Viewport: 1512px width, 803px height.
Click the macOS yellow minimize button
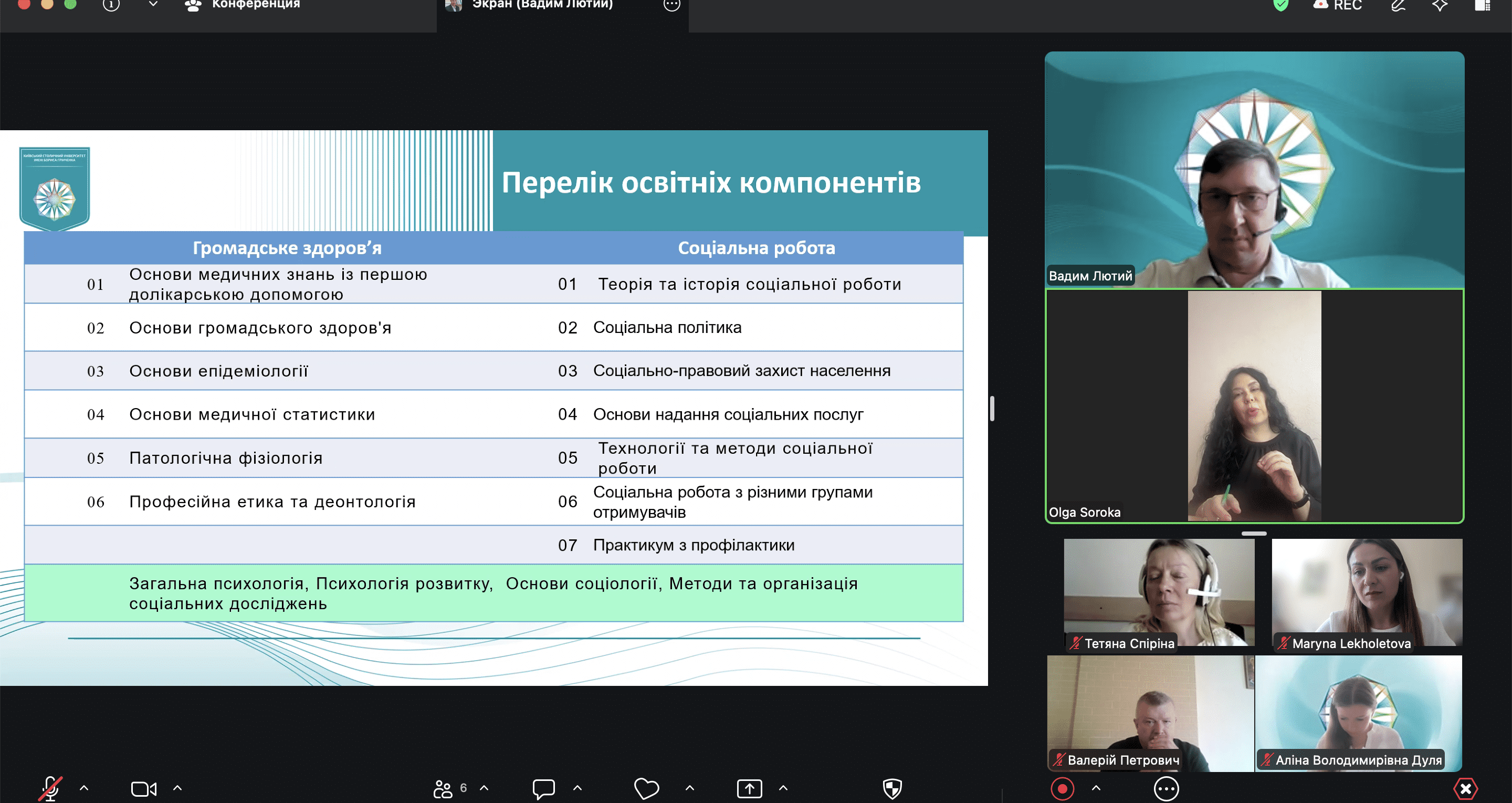coord(47,4)
